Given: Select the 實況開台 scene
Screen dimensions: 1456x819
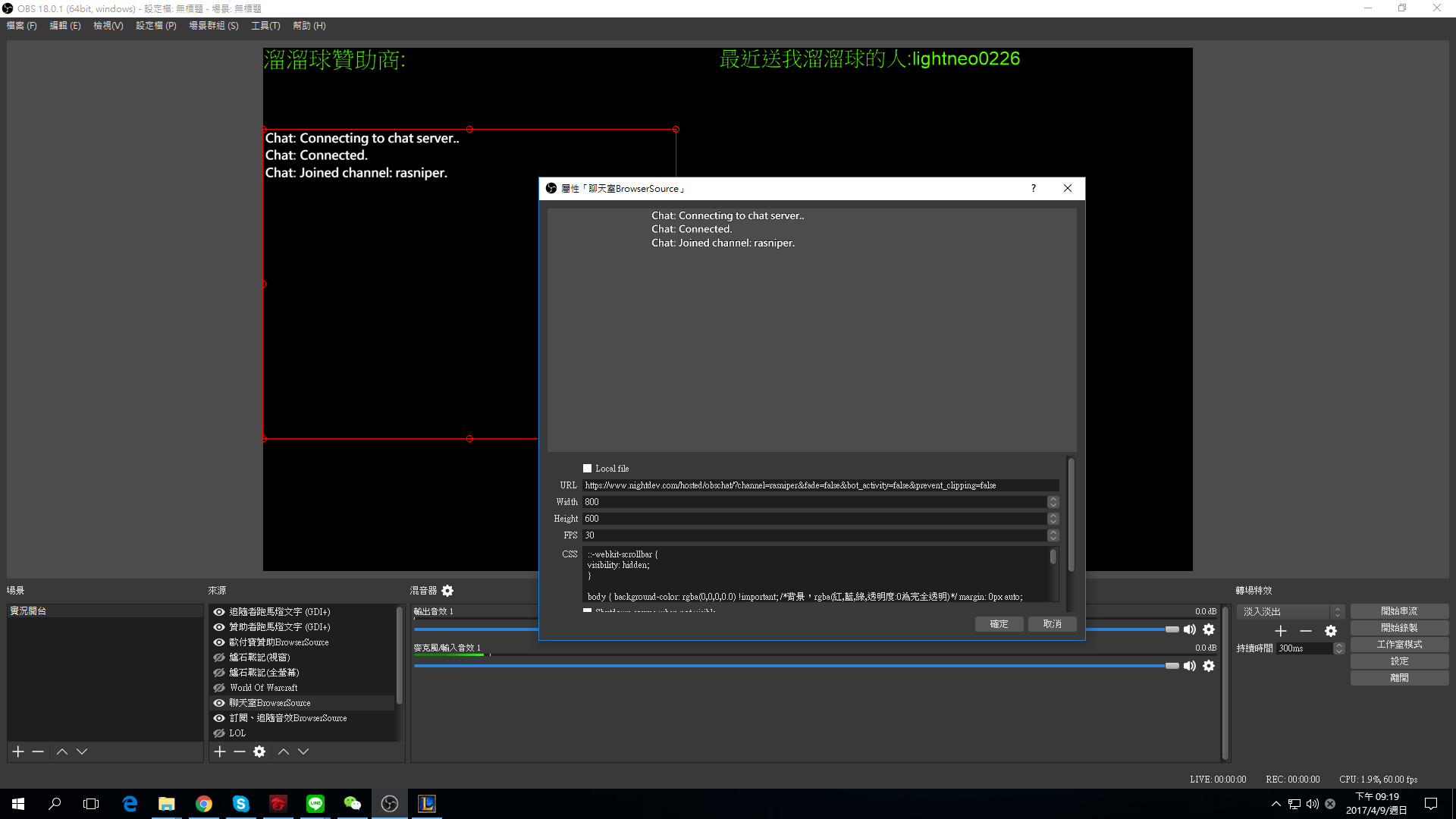Looking at the screenshot, I should pyautogui.click(x=105, y=611).
